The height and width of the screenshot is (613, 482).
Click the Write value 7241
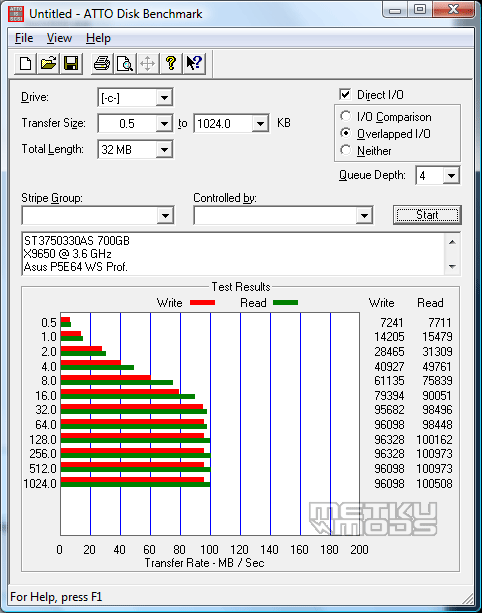pyautogui.click(x=391, y=323)
